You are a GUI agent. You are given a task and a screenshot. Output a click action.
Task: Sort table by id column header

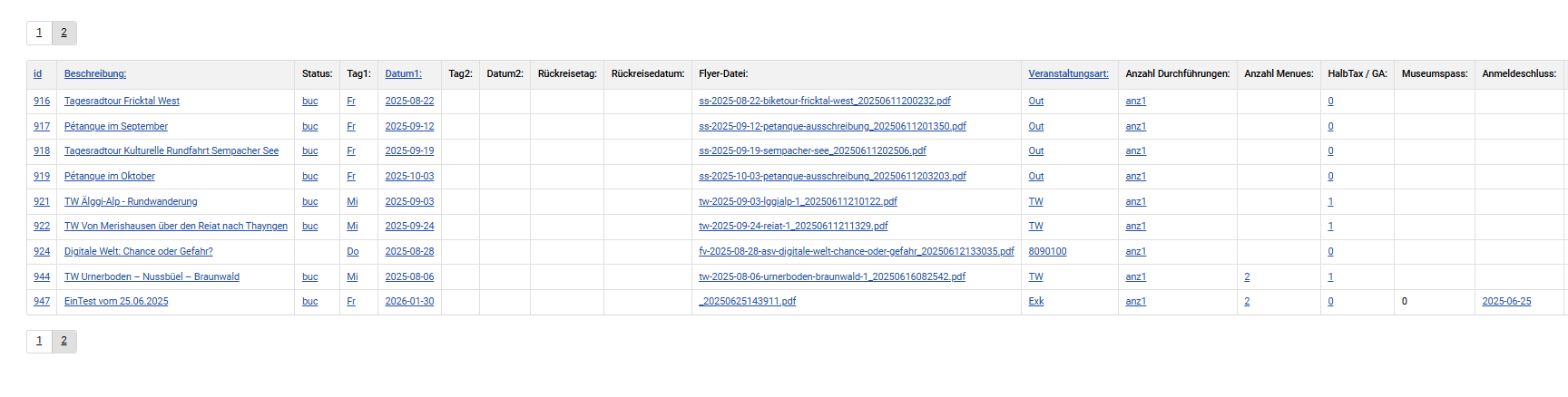[x=37, y=73]
